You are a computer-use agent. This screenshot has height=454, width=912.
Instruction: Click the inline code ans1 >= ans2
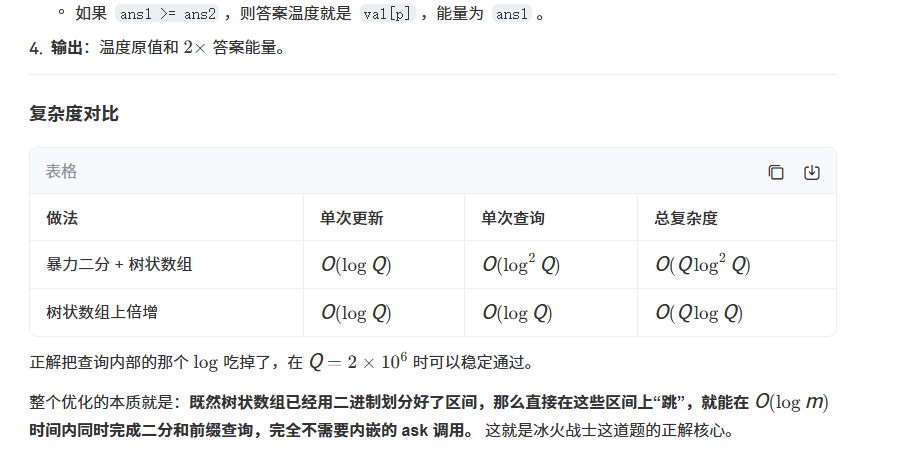[x=168, y=14]
